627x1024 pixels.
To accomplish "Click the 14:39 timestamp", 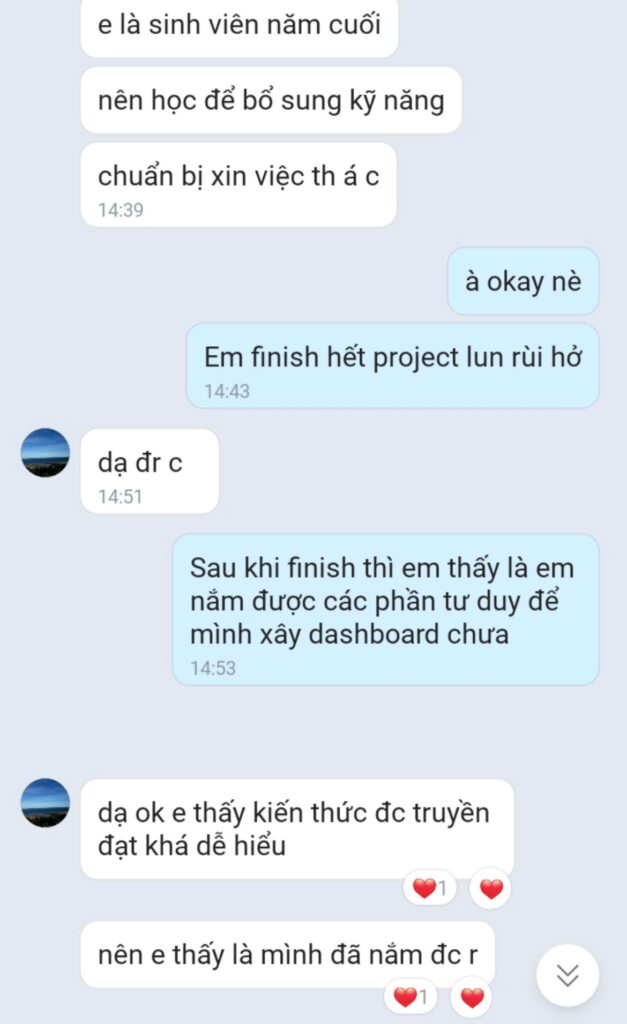I will (121, 210).
